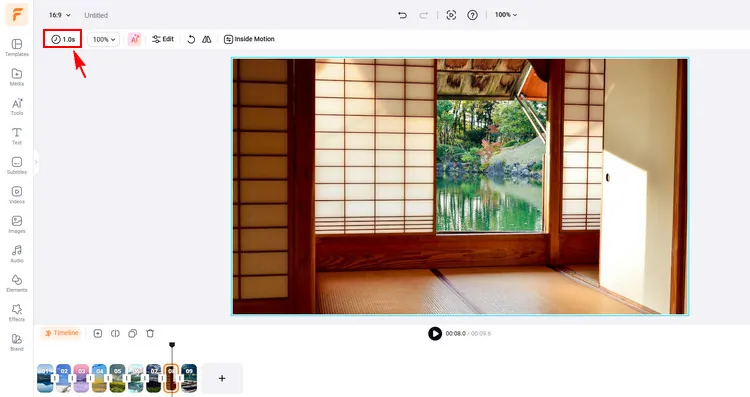Click the Redo arrow
The image size is (750, 397).
click(423, 15)
